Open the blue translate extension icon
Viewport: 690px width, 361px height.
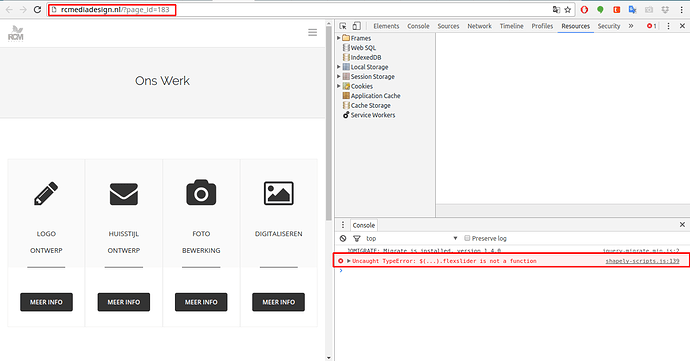[633, 9]
